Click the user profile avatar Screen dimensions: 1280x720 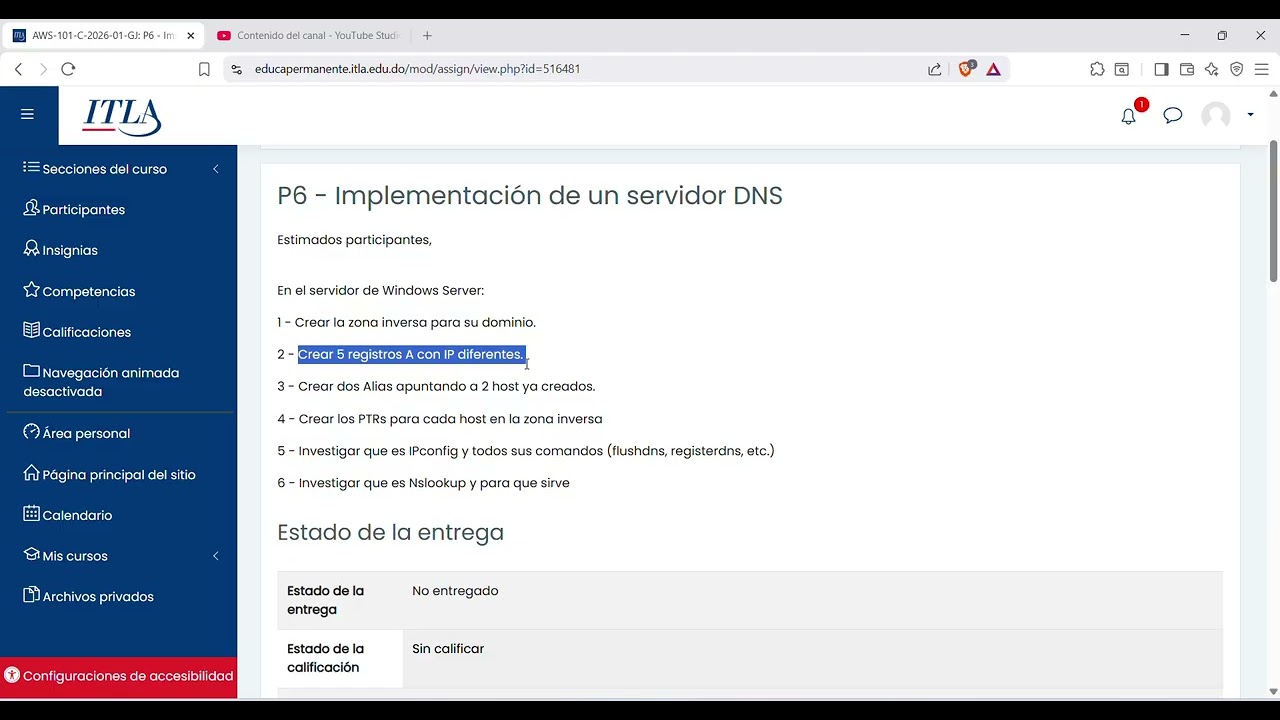tap(1216, 115)
